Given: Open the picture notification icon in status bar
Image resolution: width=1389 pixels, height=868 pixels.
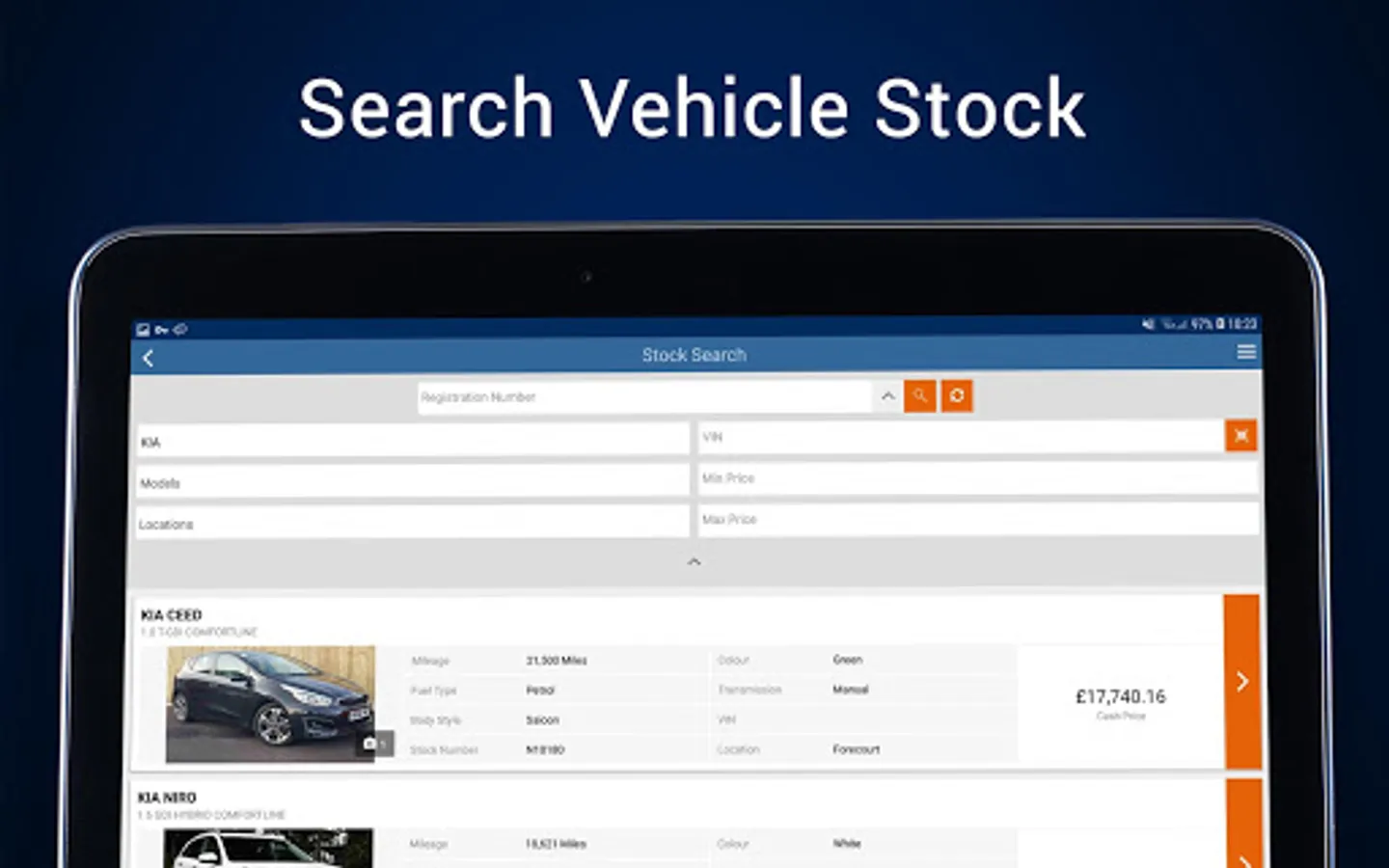Looking at the screenshot, I should 143,330.
